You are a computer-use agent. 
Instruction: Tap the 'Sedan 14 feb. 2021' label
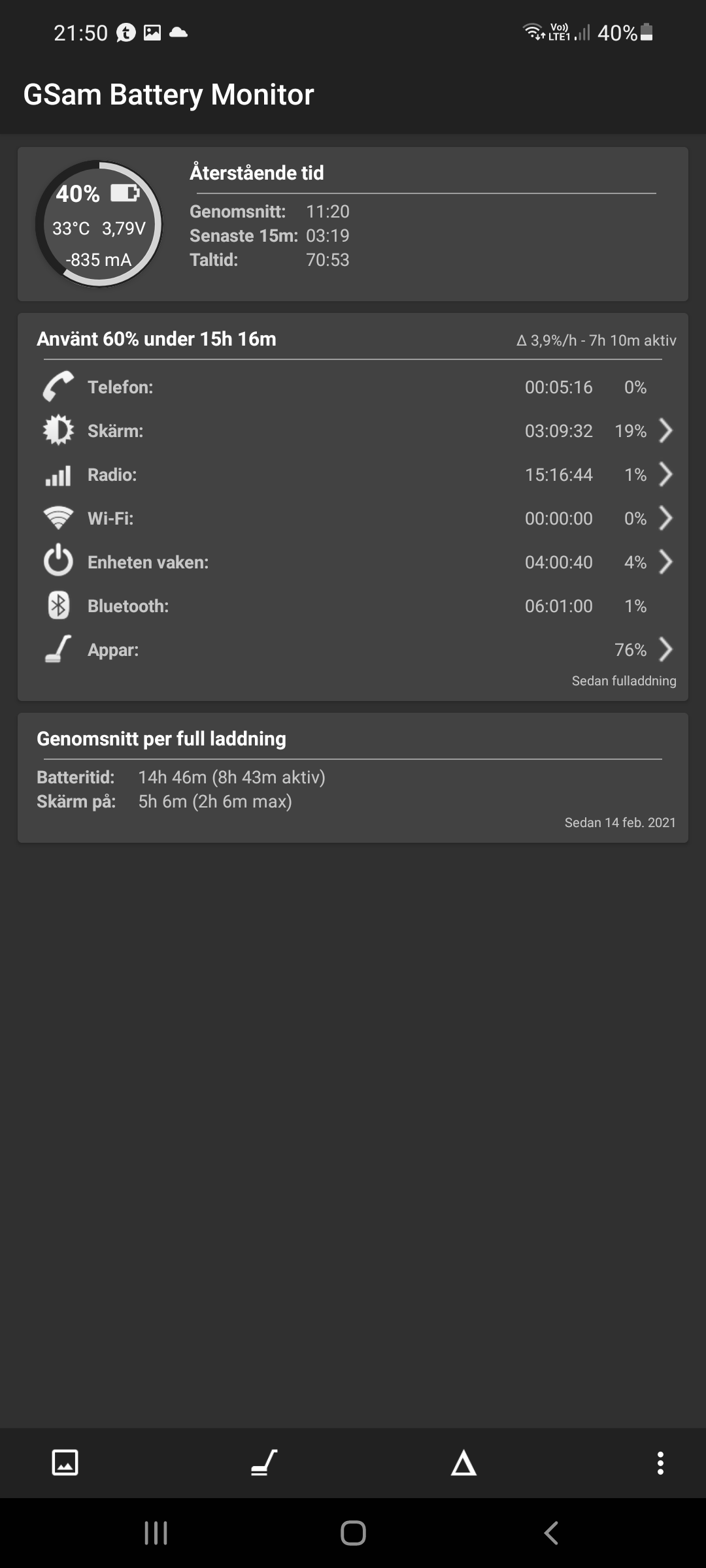click(620, 823)
